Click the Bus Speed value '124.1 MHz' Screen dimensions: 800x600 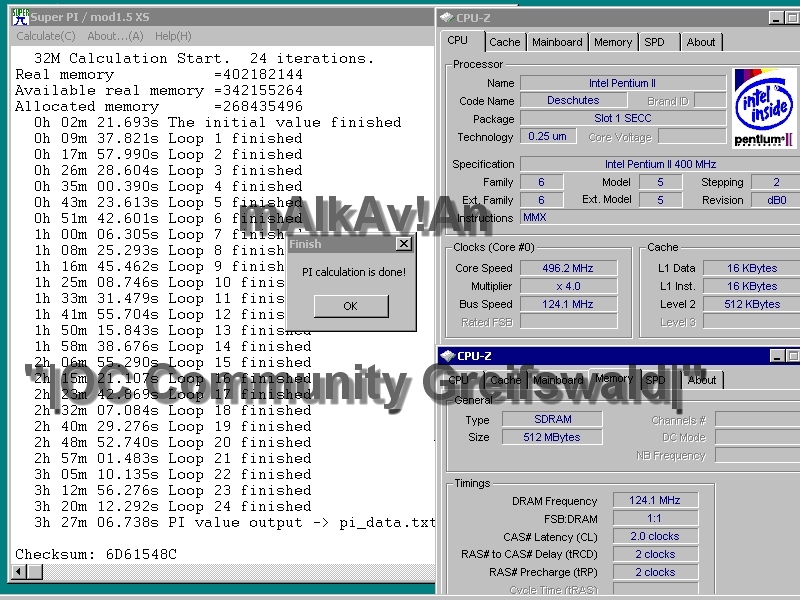point(568,304)
